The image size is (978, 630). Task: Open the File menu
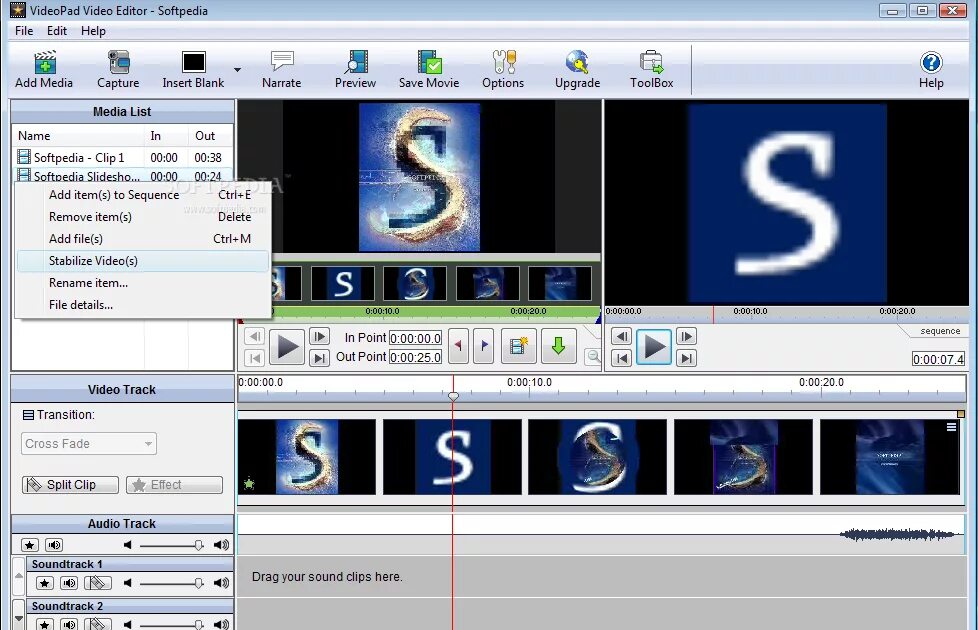coord(24,31)
